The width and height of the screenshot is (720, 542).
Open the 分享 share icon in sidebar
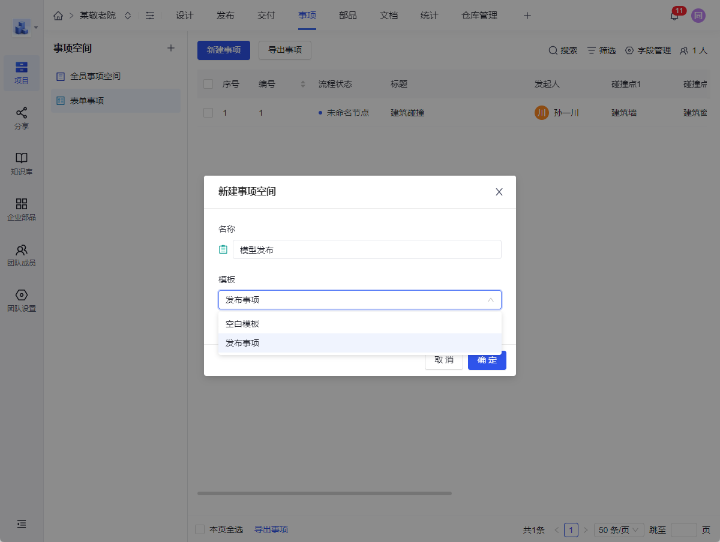(21, 114)
